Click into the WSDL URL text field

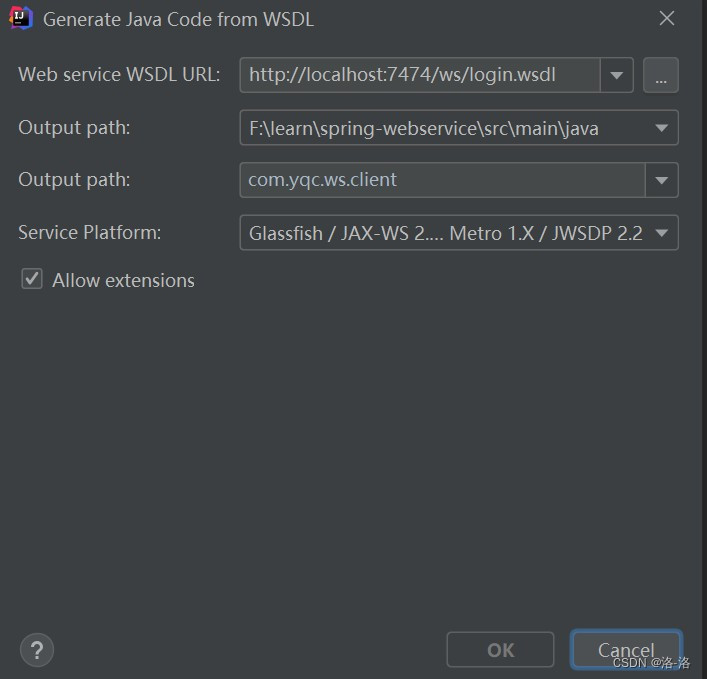pos(420,75)
